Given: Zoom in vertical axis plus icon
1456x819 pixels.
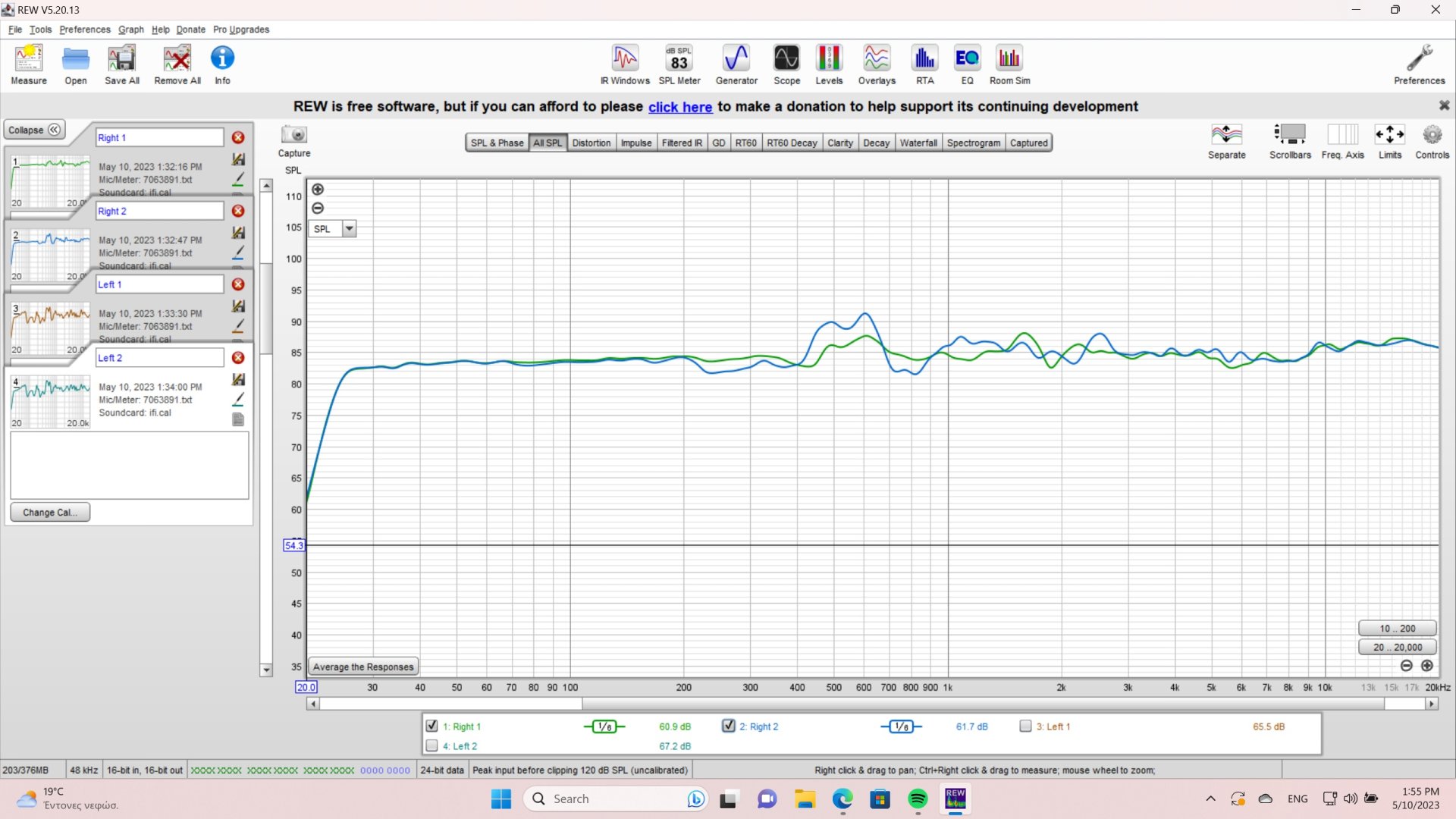Looking at the screenshot, I should [x=318, y=190].
